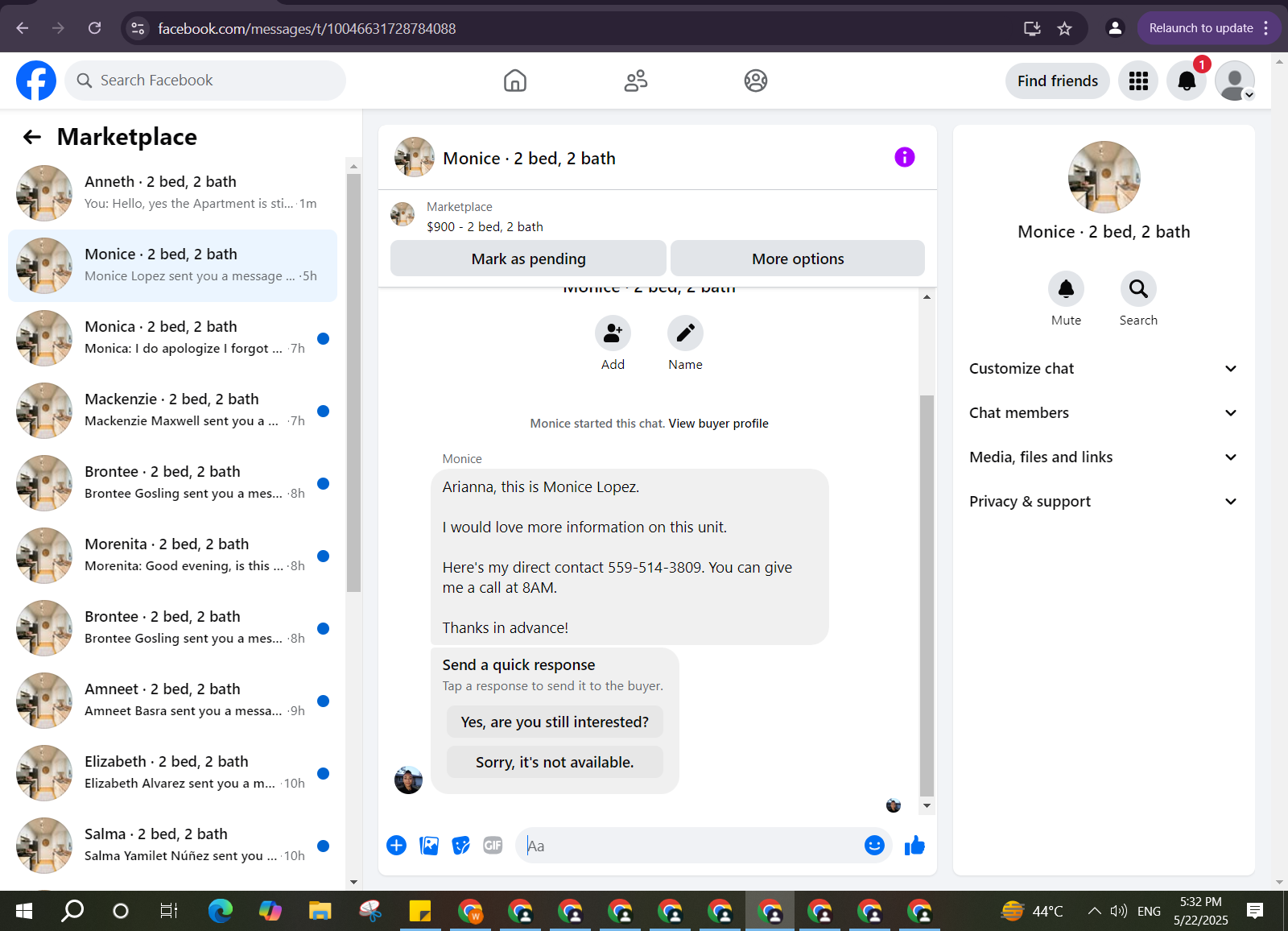This screenshot has height=931, width=1288.
Task: Open File Explorer from taskbar
Action: coord(320,911)
